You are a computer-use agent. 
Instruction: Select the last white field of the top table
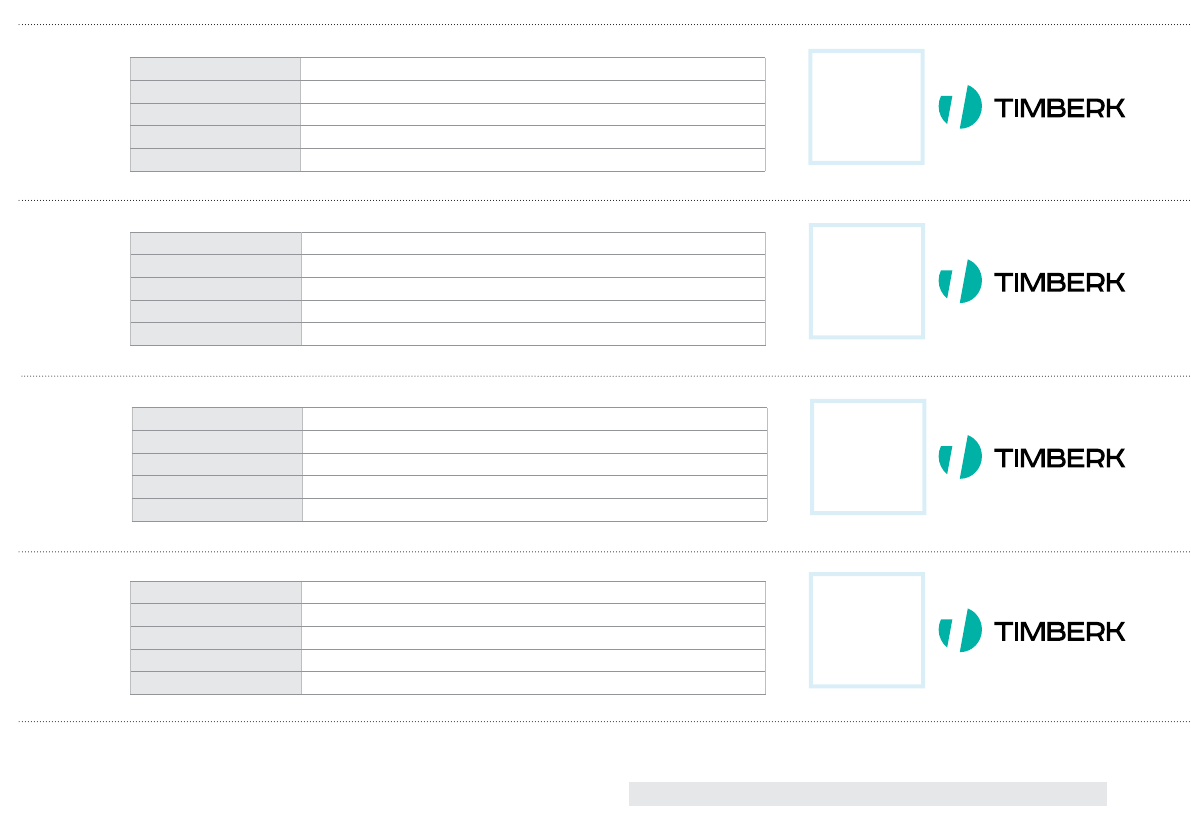coord(532,160)
